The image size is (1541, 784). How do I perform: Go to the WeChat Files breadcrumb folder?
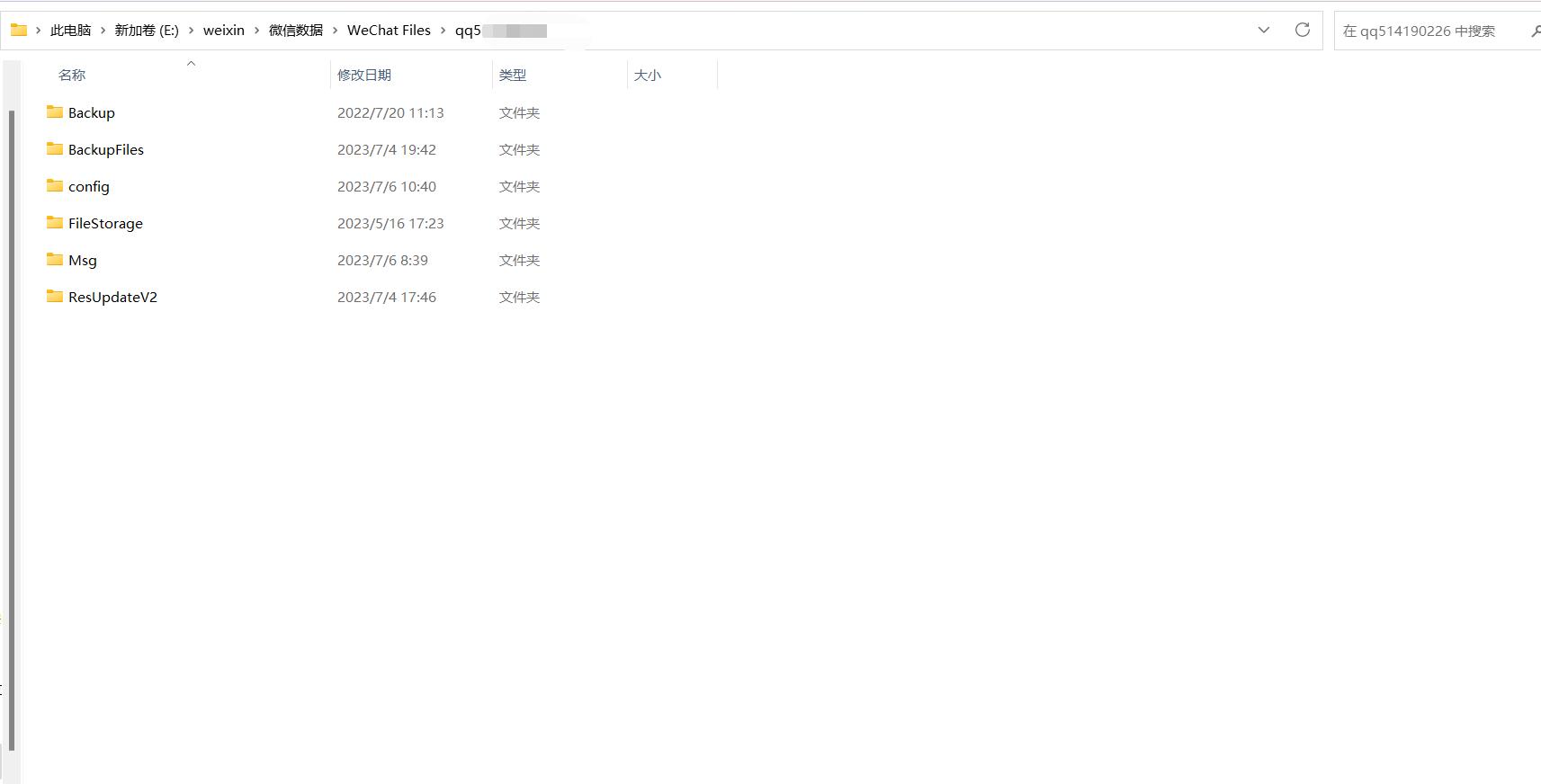pos(389,31)
